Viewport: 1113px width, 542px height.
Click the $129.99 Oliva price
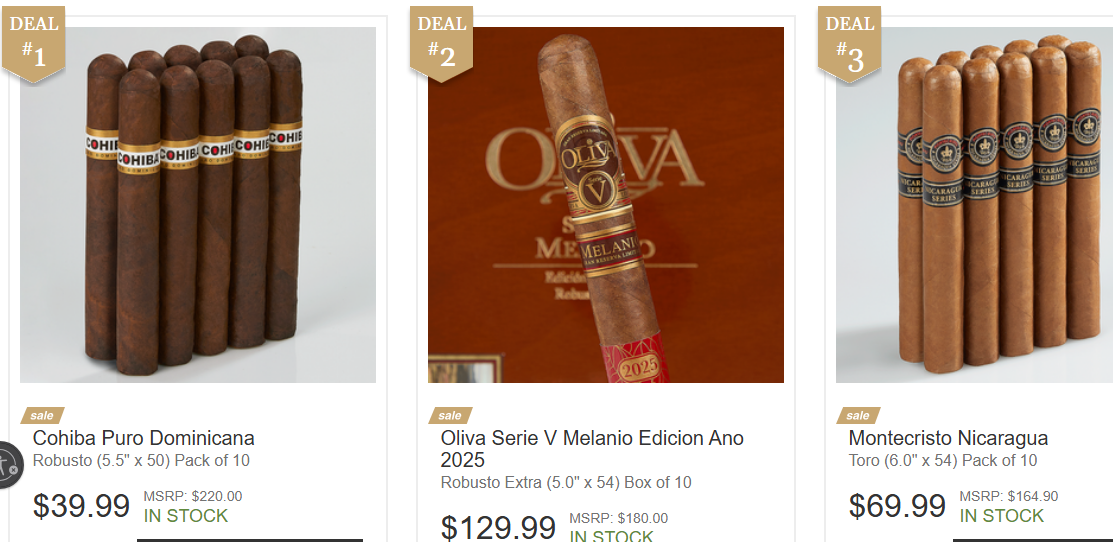point(498,528)
